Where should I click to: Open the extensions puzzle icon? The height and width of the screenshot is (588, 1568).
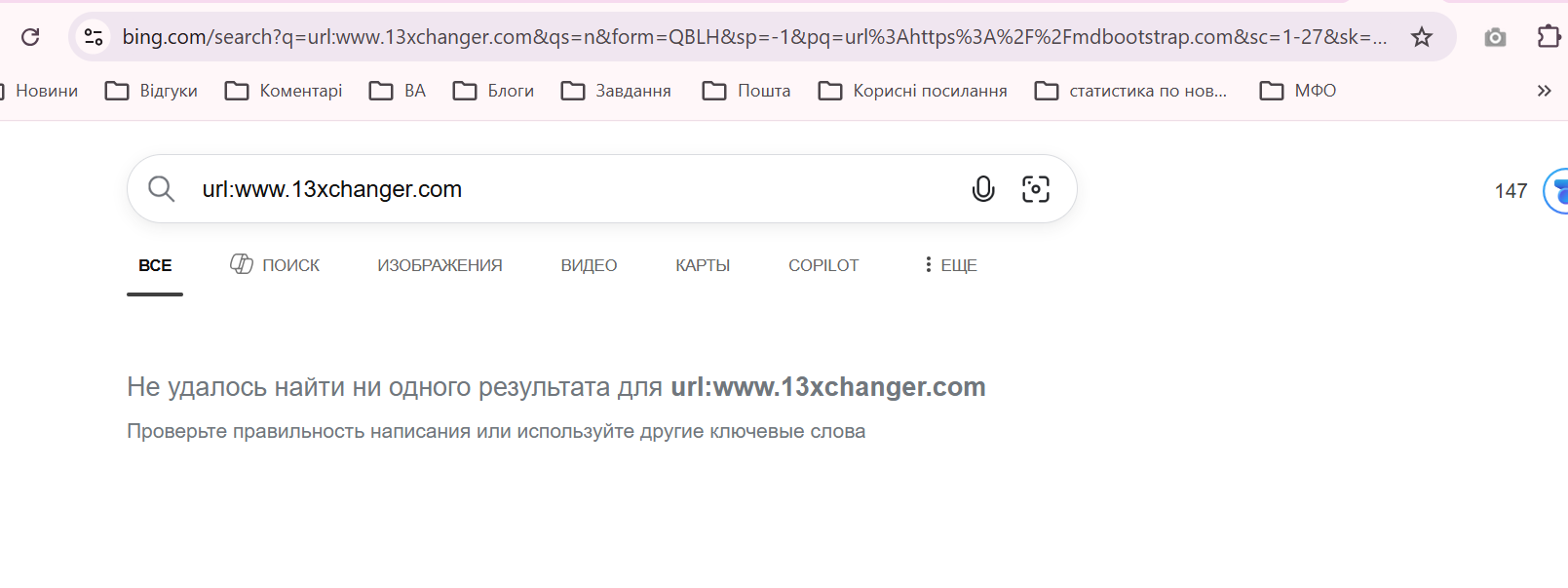click(1549, 37)
